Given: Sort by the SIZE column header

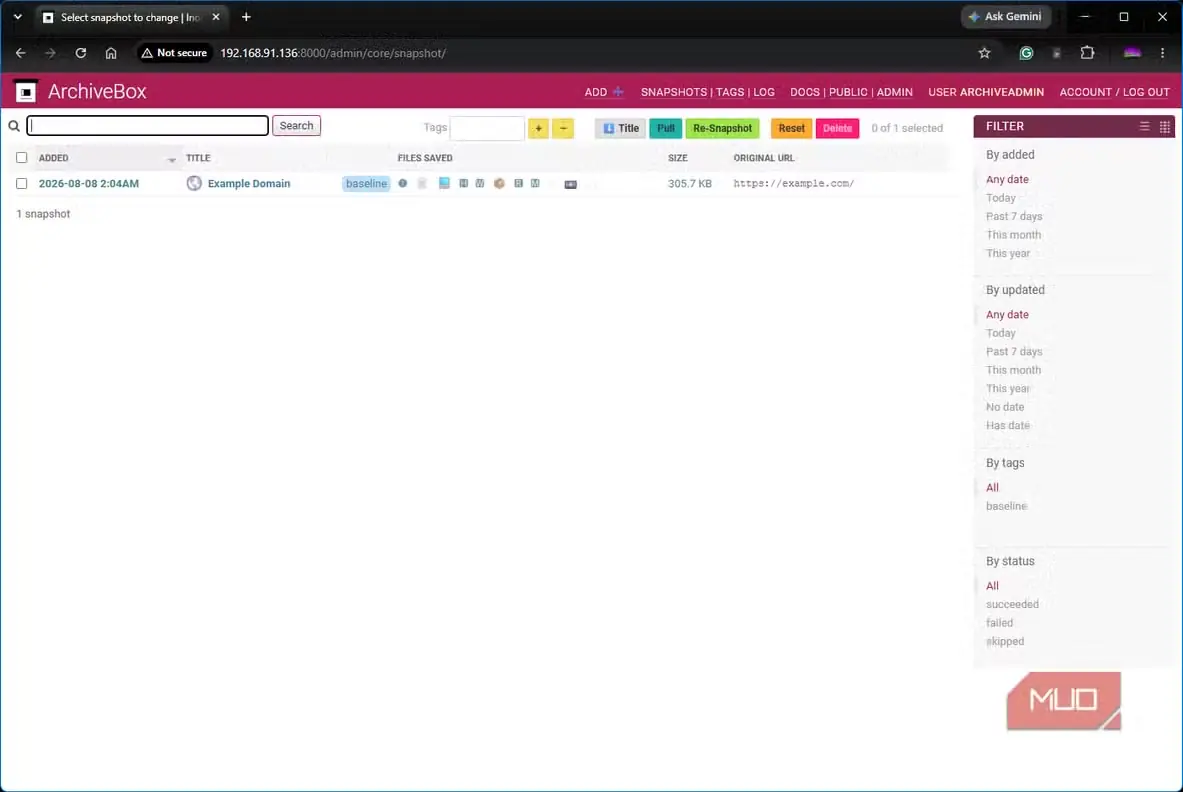Looking at the screenshot, I should click(678, 158).
